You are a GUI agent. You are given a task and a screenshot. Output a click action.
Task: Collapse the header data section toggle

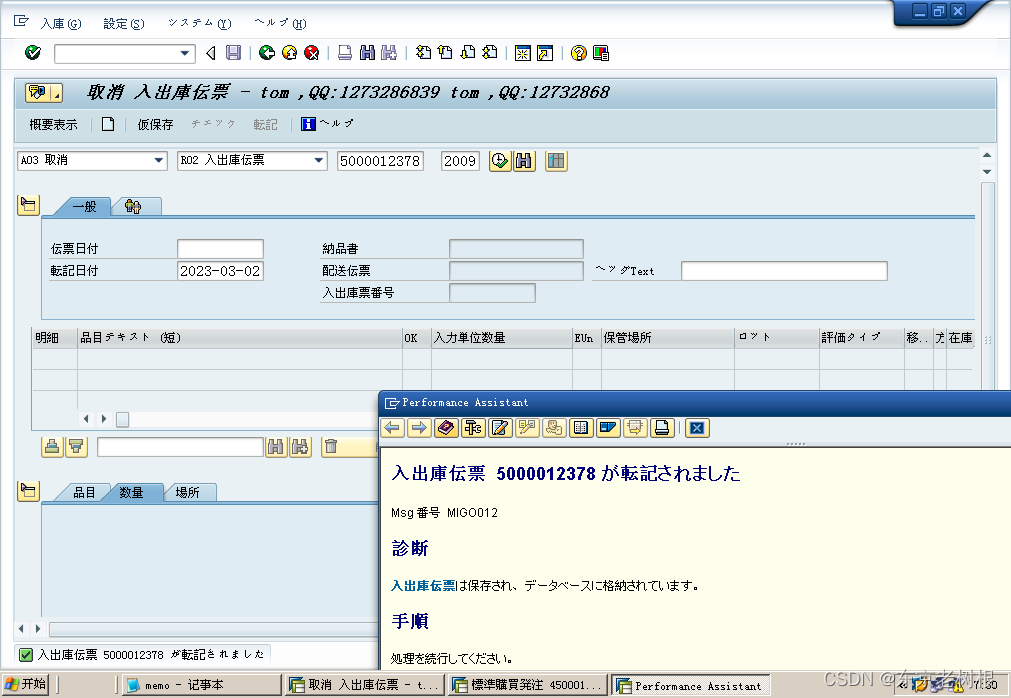28,206
